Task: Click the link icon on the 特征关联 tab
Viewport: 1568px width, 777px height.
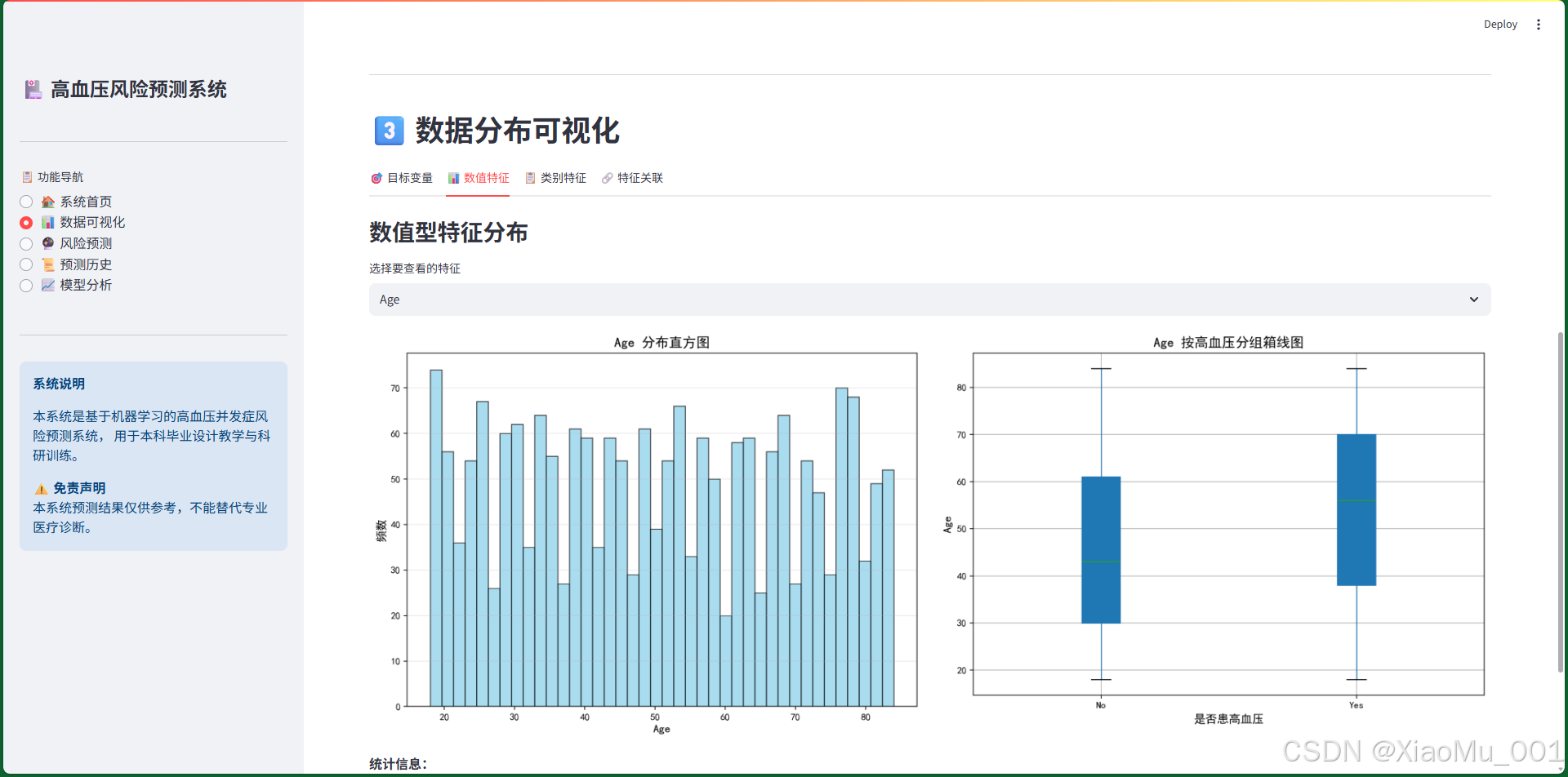Action: [x=607, y=178]
